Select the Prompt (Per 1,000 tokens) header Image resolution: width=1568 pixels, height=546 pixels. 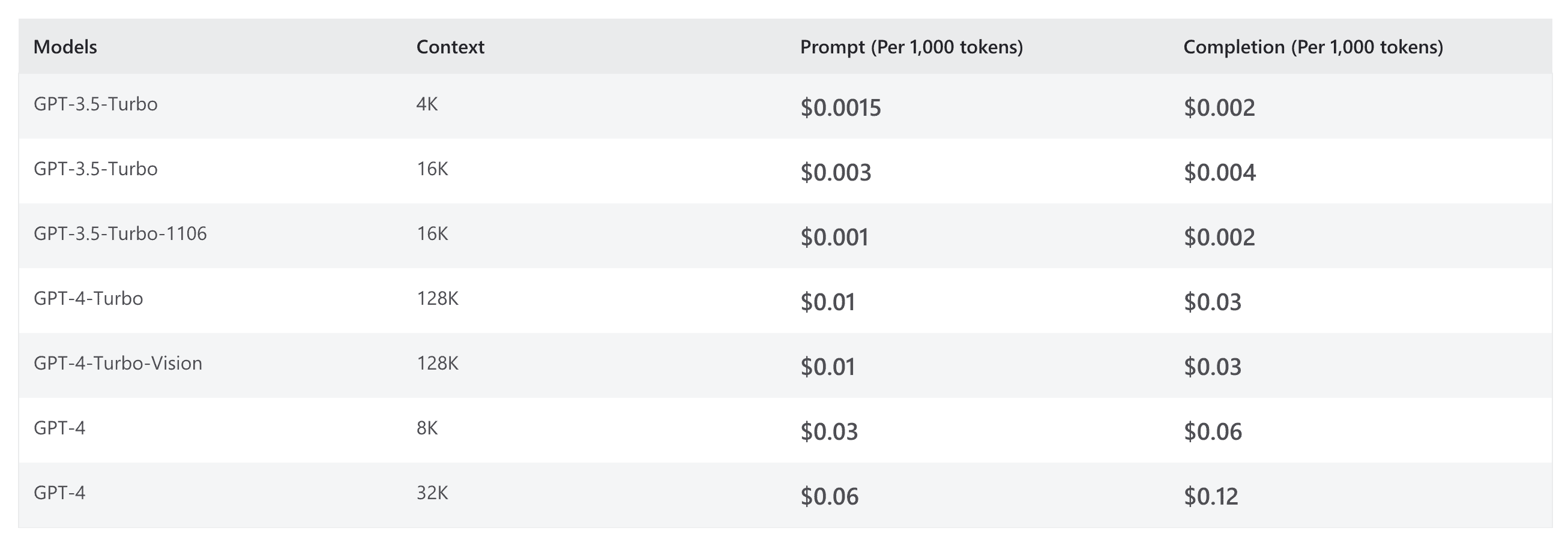tap(911, 47)
